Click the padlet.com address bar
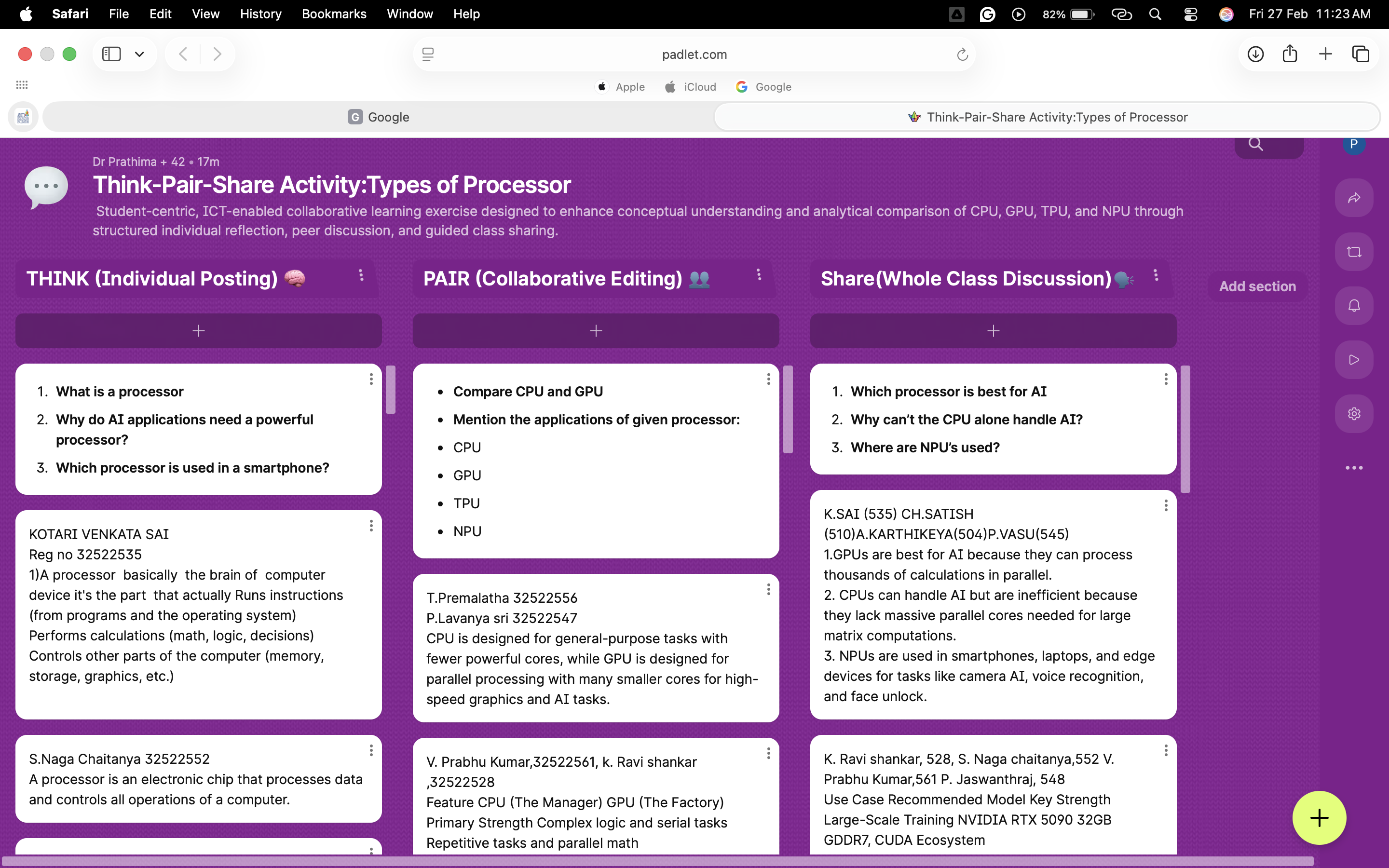Image resolution: width=1389 pixels, height=868 pixels. 694,54
